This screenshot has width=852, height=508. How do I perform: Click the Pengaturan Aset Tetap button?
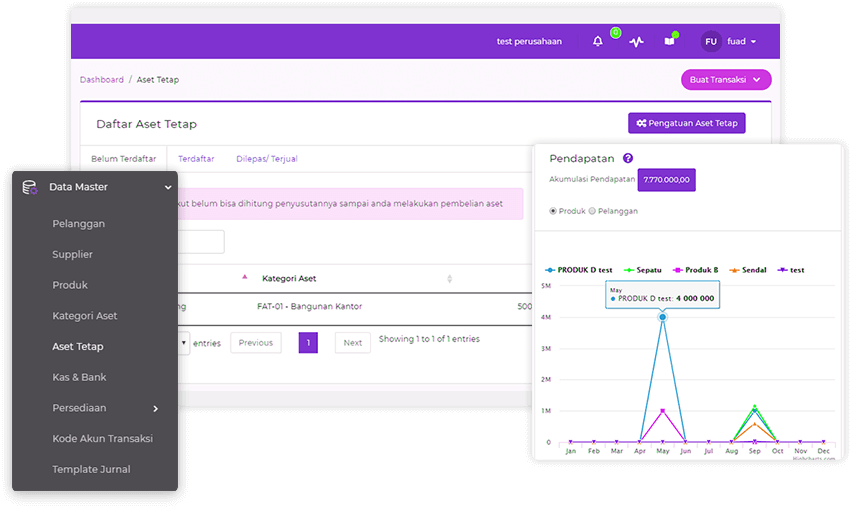tap(686, 123)
